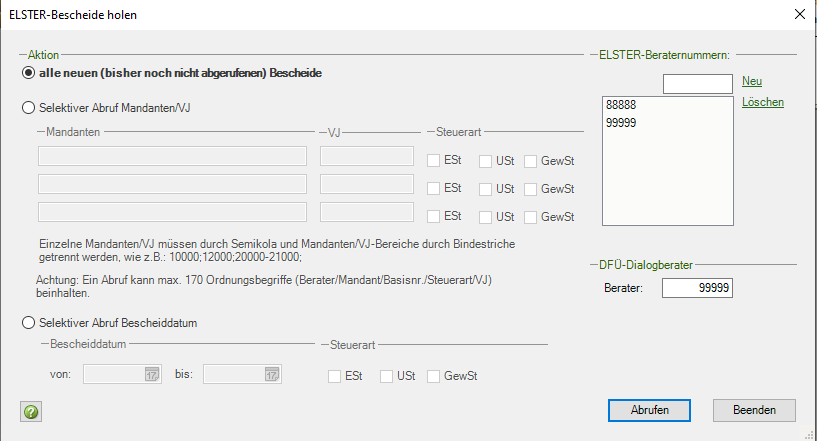Open calendar picker of 'bis' date field
817x441 pixels.
pos(271,374)
